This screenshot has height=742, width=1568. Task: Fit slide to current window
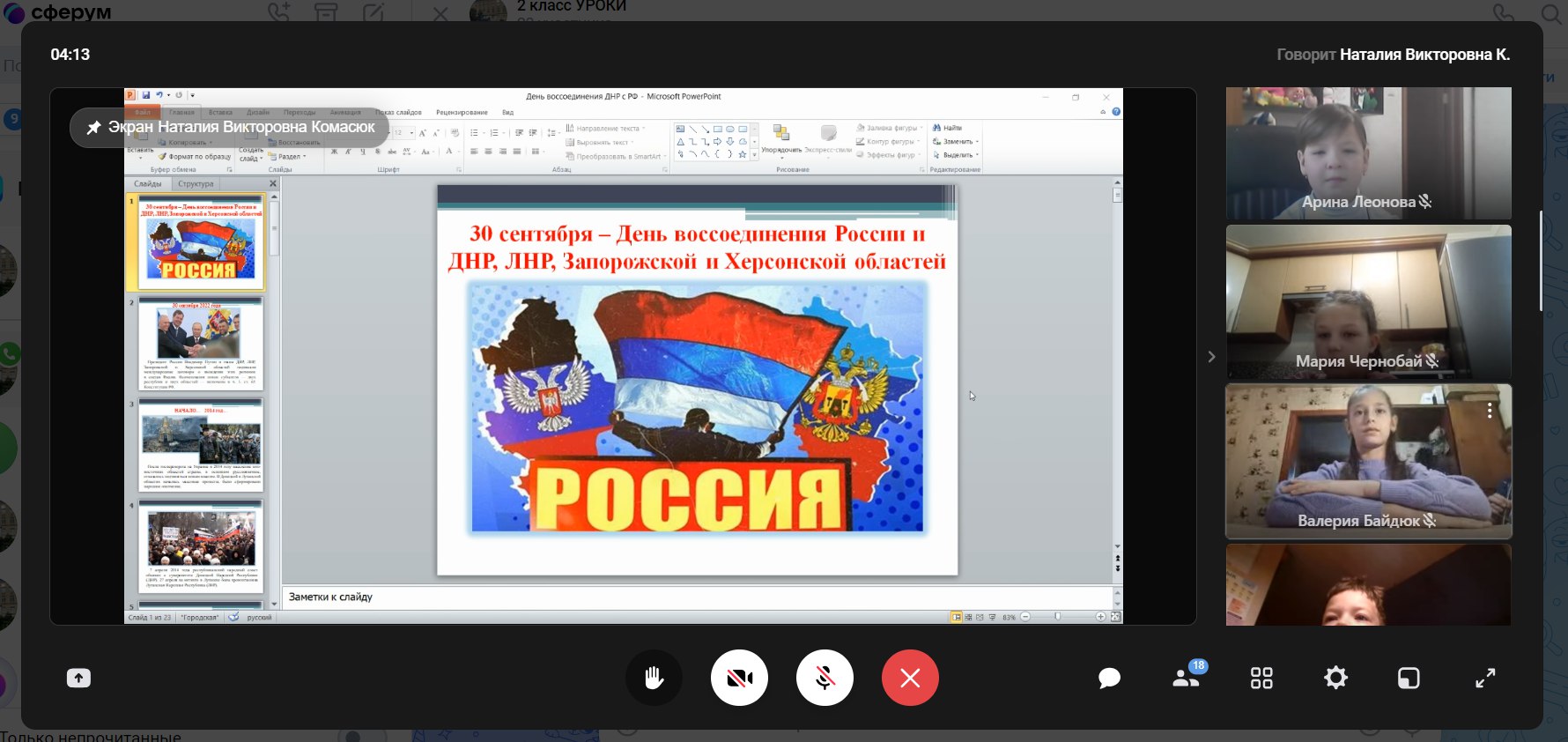click(x=1116, y=617)
